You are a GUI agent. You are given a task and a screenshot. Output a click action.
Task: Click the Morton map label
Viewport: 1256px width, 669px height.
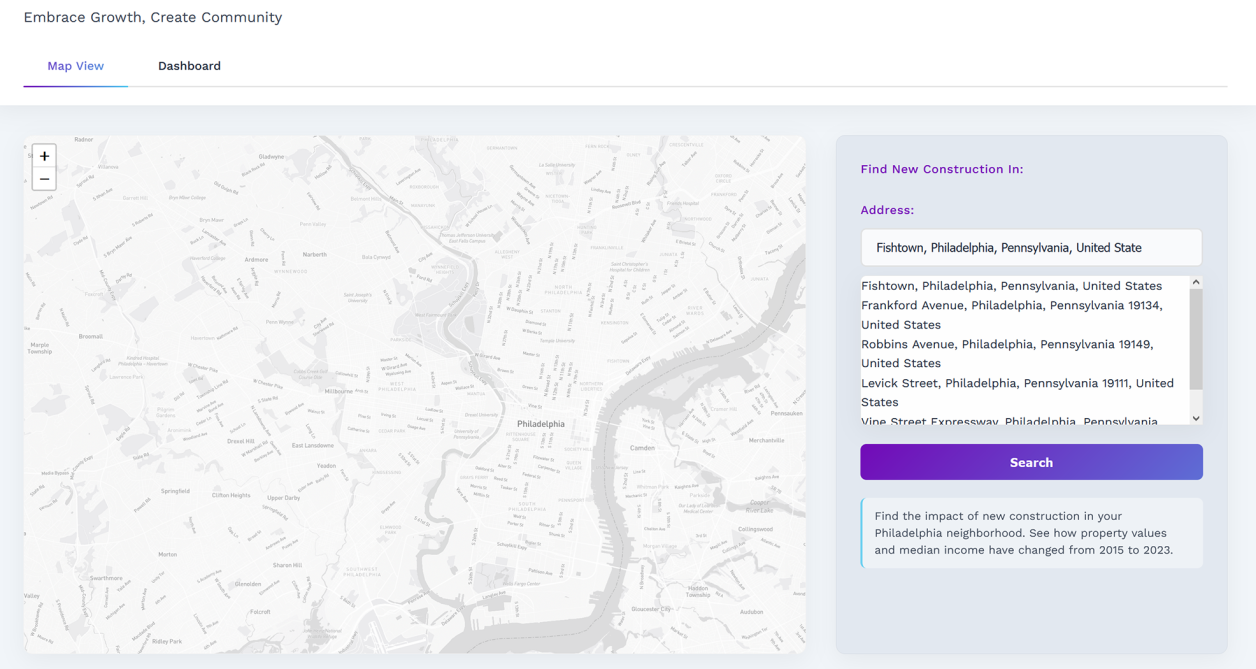(x=167, y=553)
